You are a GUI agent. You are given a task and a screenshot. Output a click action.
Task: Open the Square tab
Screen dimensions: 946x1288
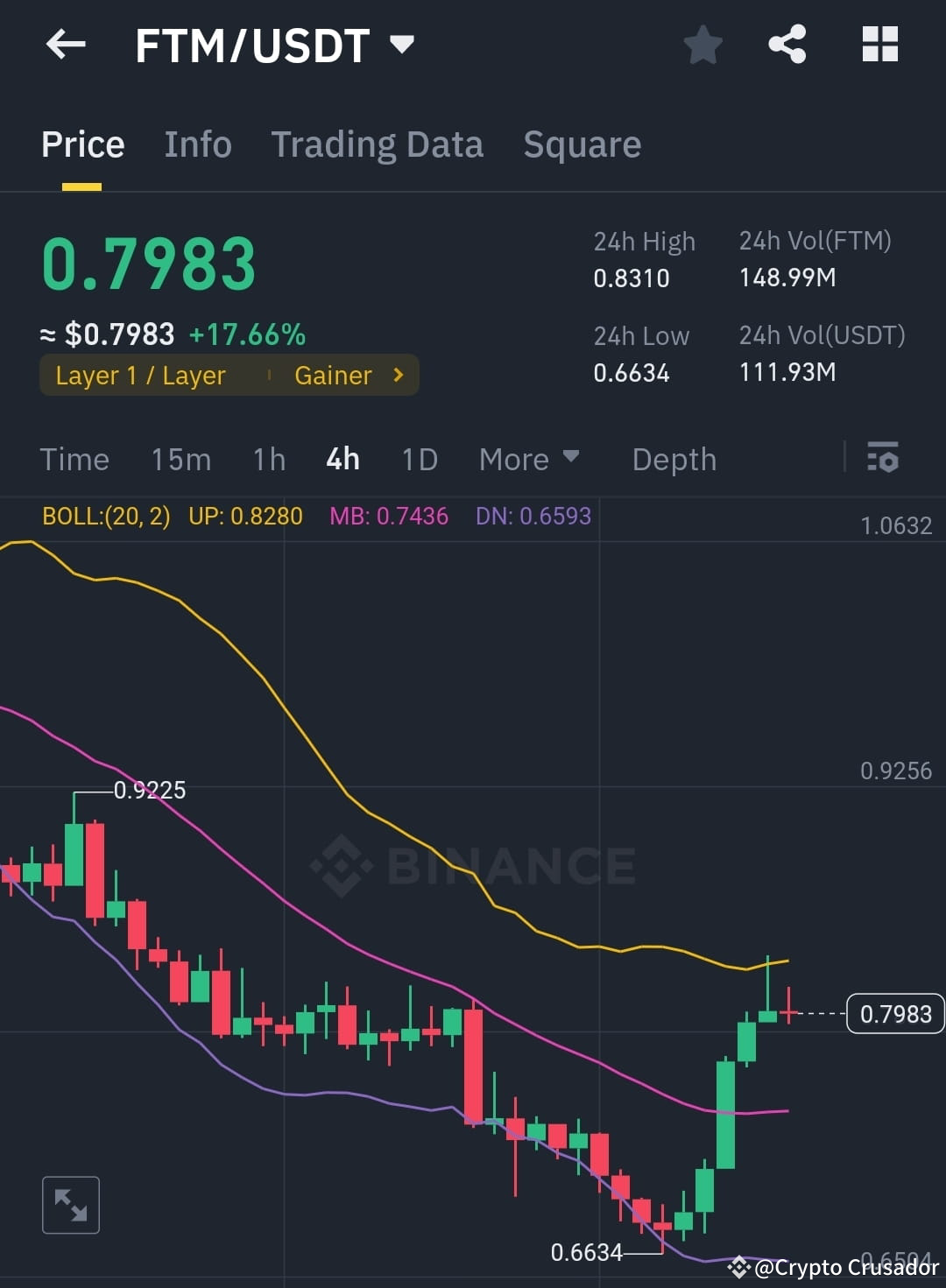(582, 144)
